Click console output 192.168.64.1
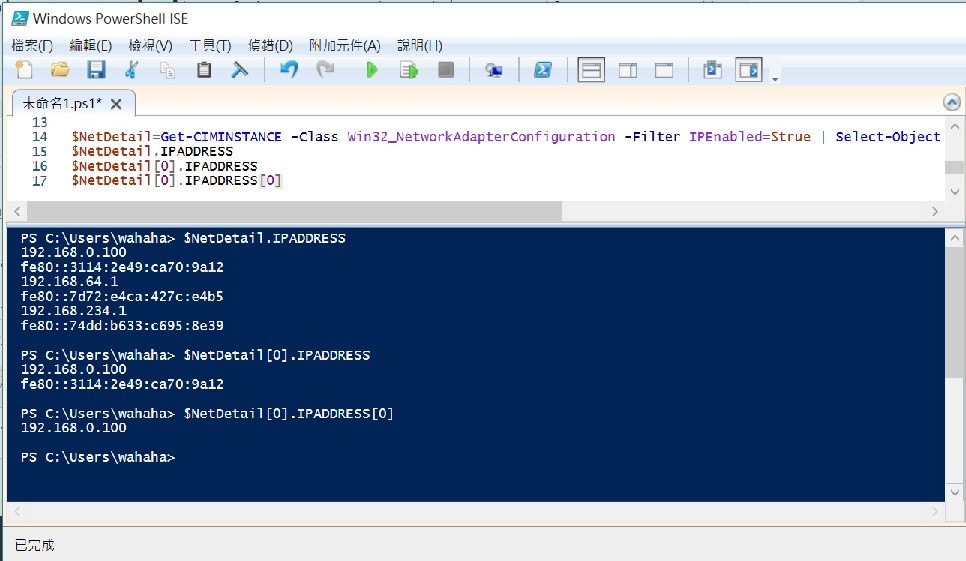 coord(69,281)
